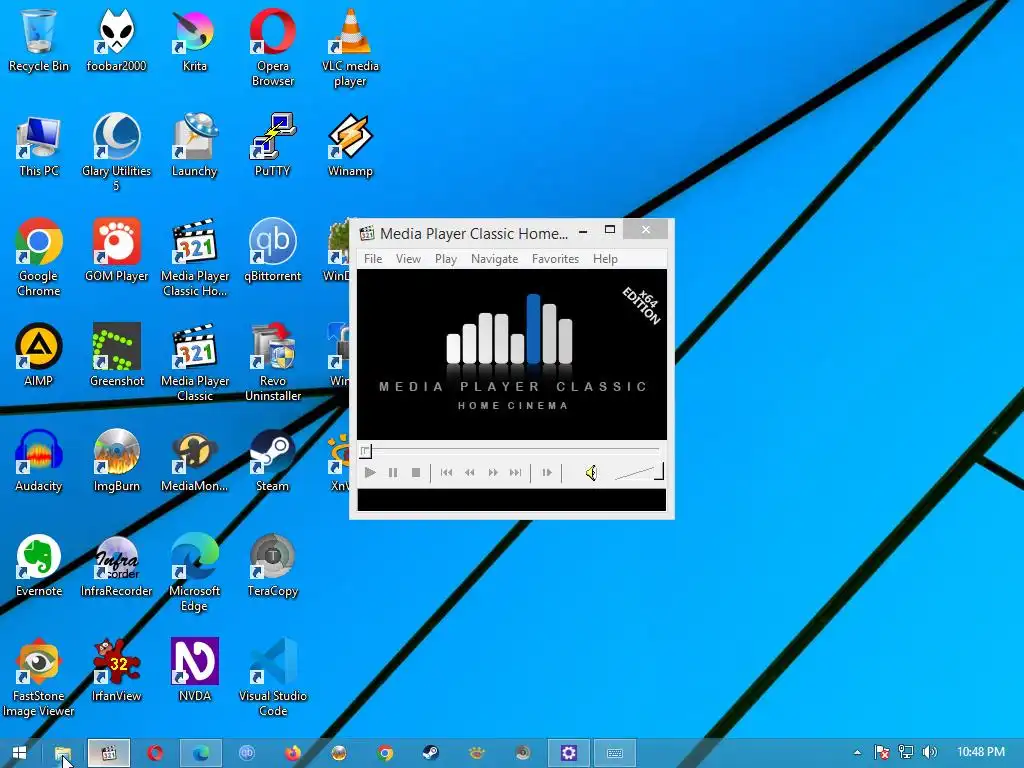Select the InfraRecorder desktop icon

pos(116,566)
